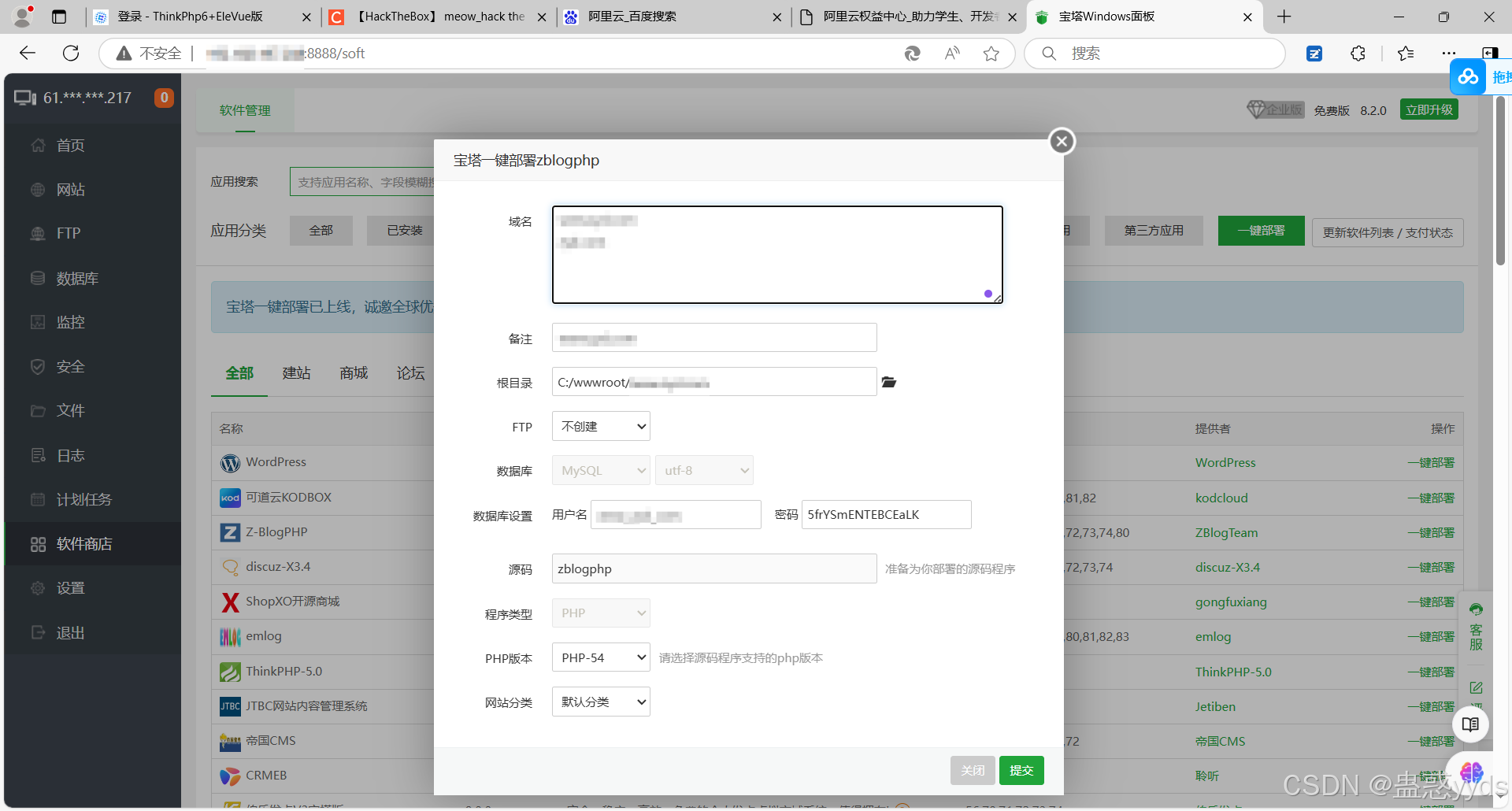Open the 网站 globe icon in sidebar
The image size is (1512, 811).
(x=38, y=190)
